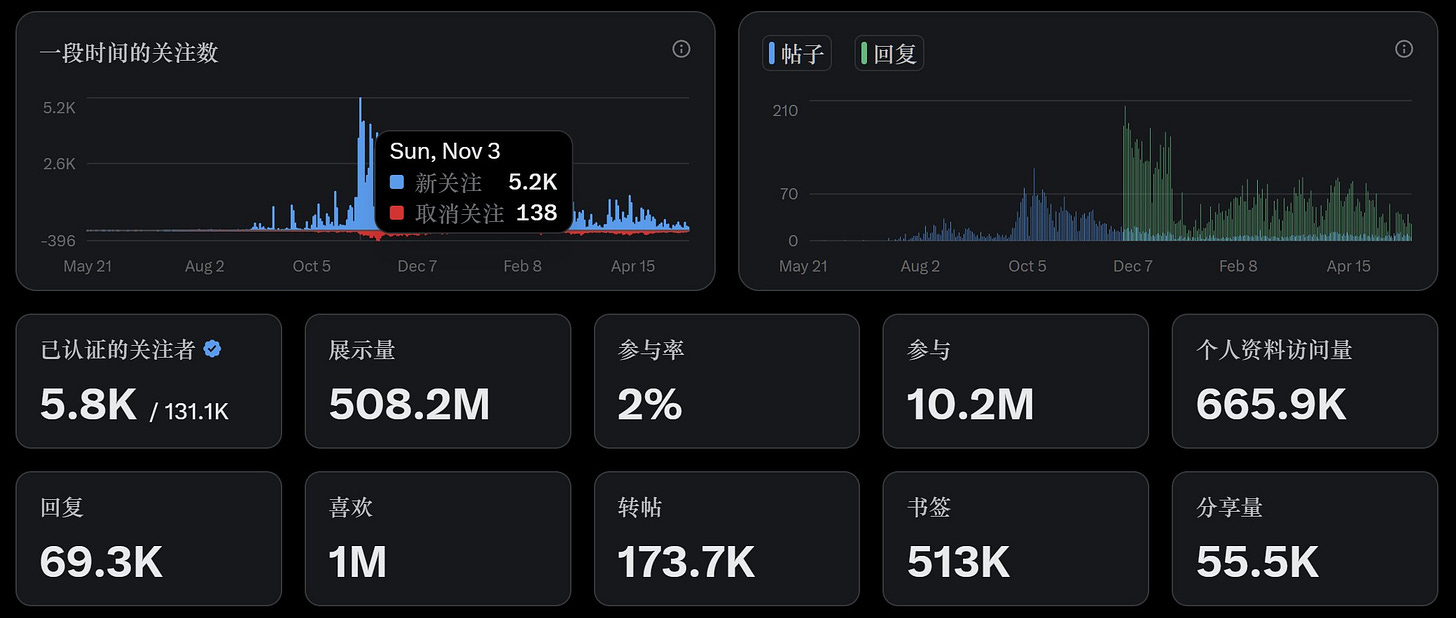Click Dec 7 date on follower chart
1456x618 pixels.
[418, 266]
